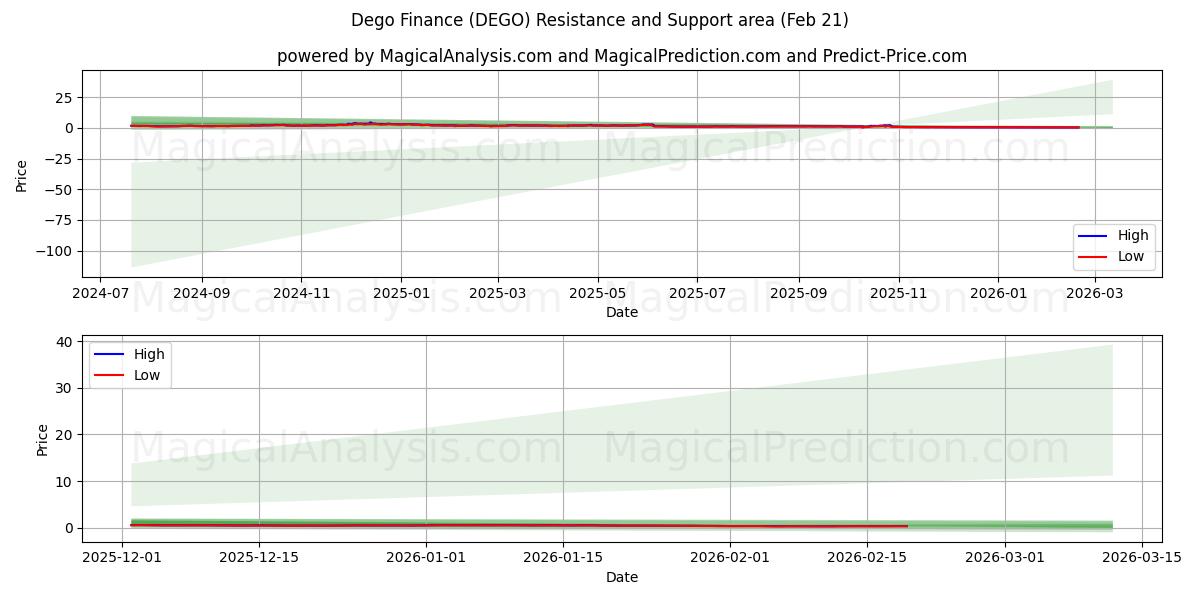Click the upper chart date label 2025-01
This screenshot has width=1200, height=600.
[401, 294]
